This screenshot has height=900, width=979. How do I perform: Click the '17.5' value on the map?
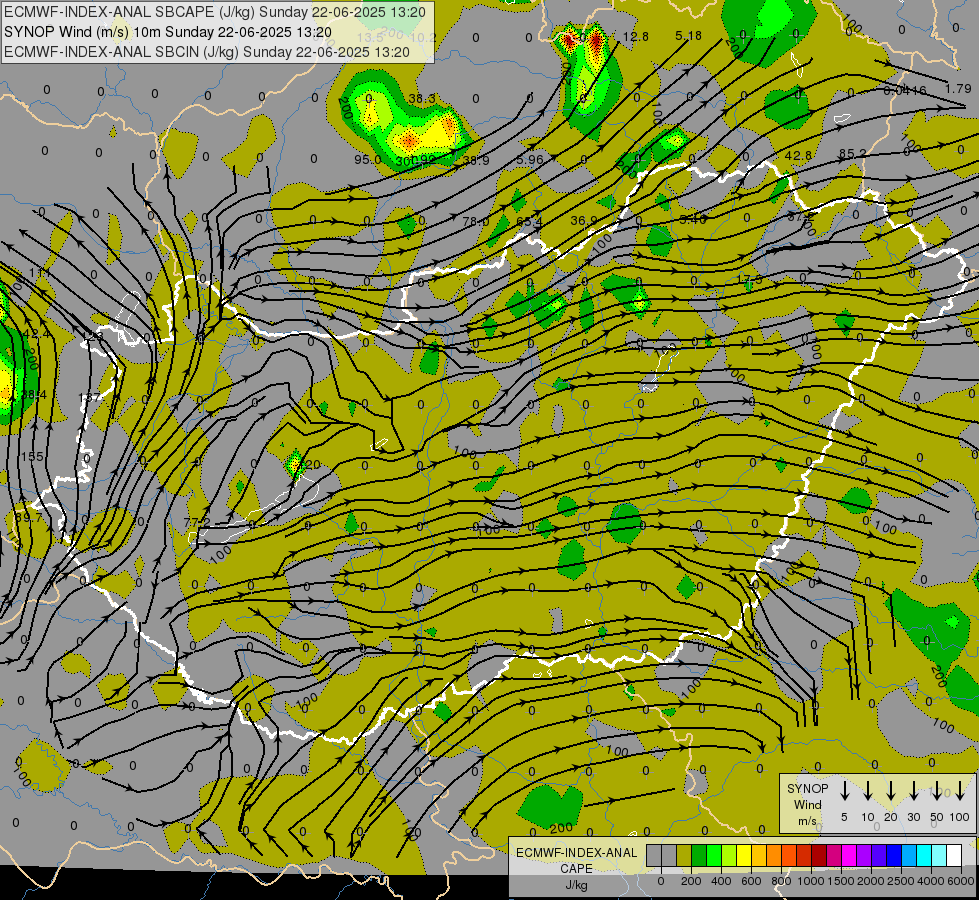pos(750,279)
